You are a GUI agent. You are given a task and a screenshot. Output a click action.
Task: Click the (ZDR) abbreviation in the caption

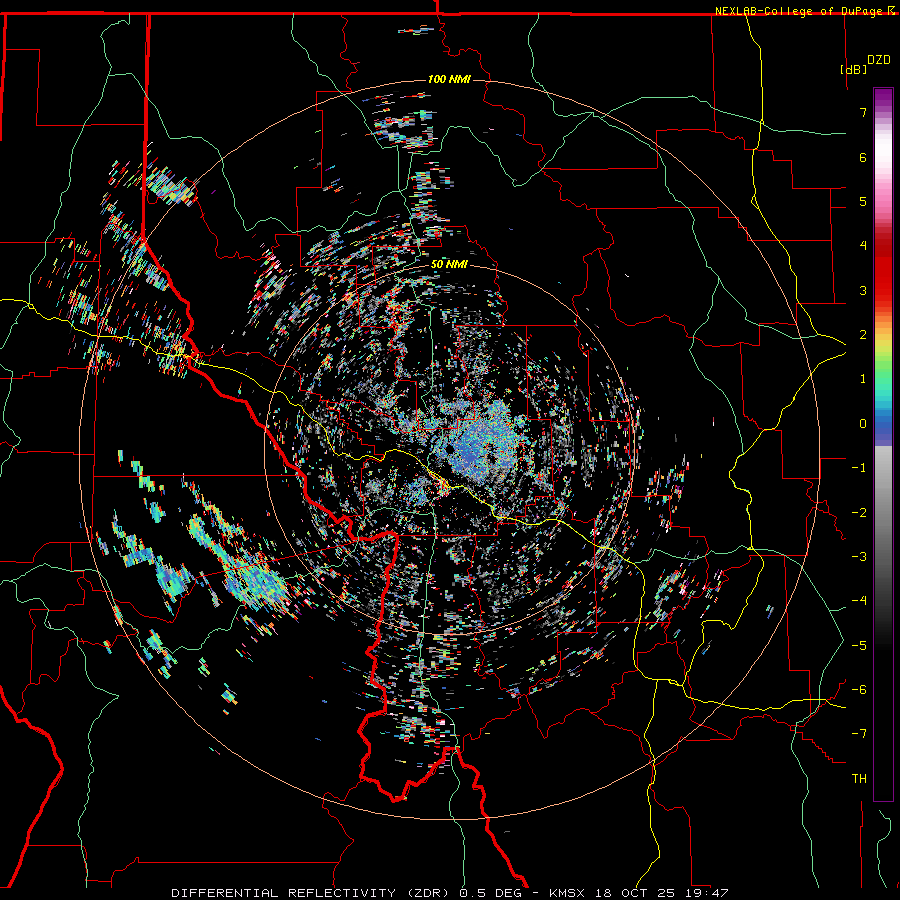429,893
